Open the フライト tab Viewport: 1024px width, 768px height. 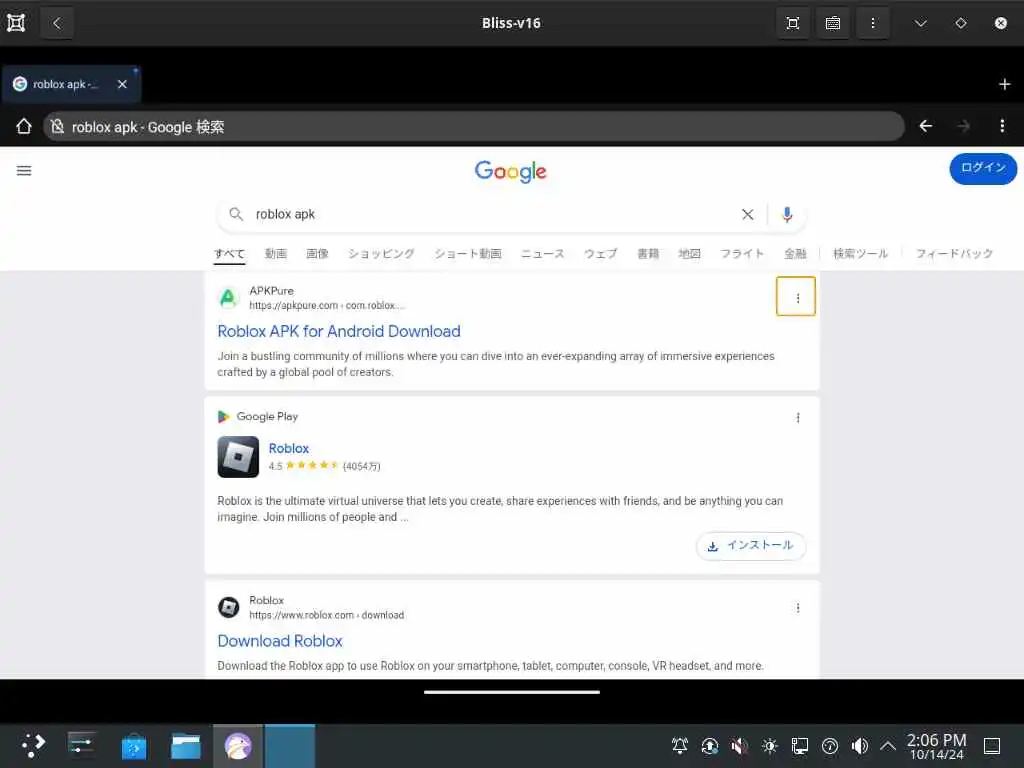742,253
